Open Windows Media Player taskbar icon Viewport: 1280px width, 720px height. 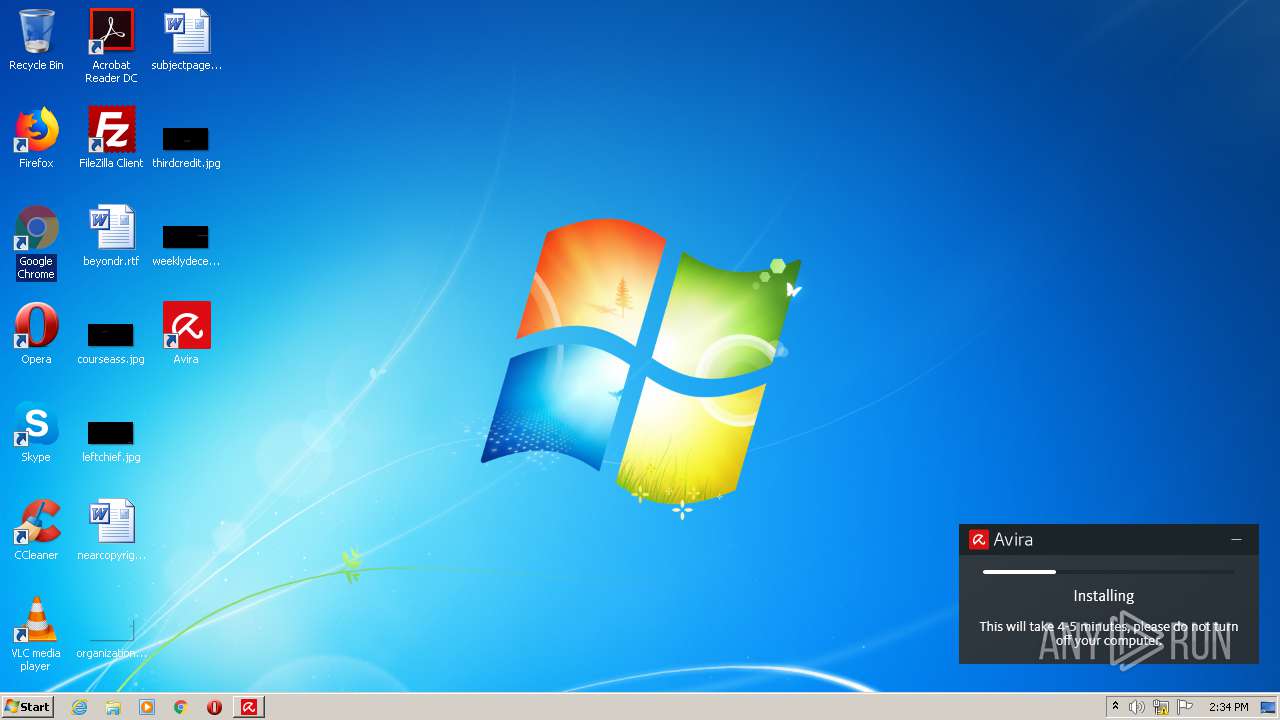(x=147, y=707)
